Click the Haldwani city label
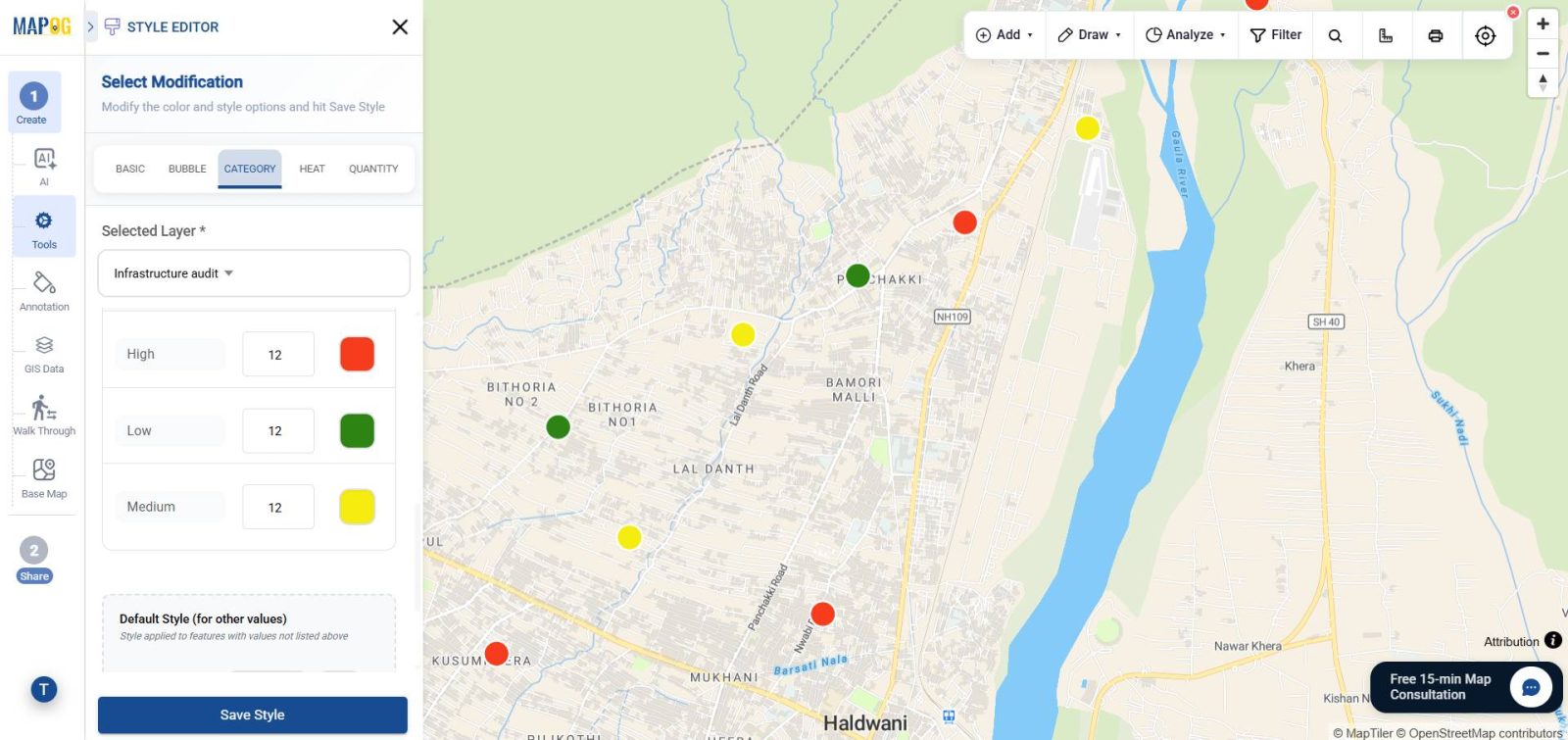 (865, 723)
